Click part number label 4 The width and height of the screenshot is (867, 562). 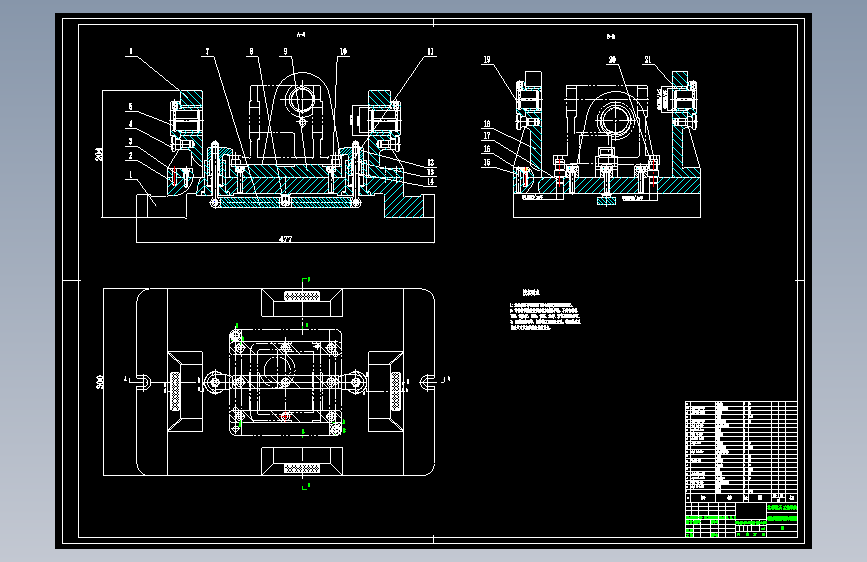(x=130, y=124)
